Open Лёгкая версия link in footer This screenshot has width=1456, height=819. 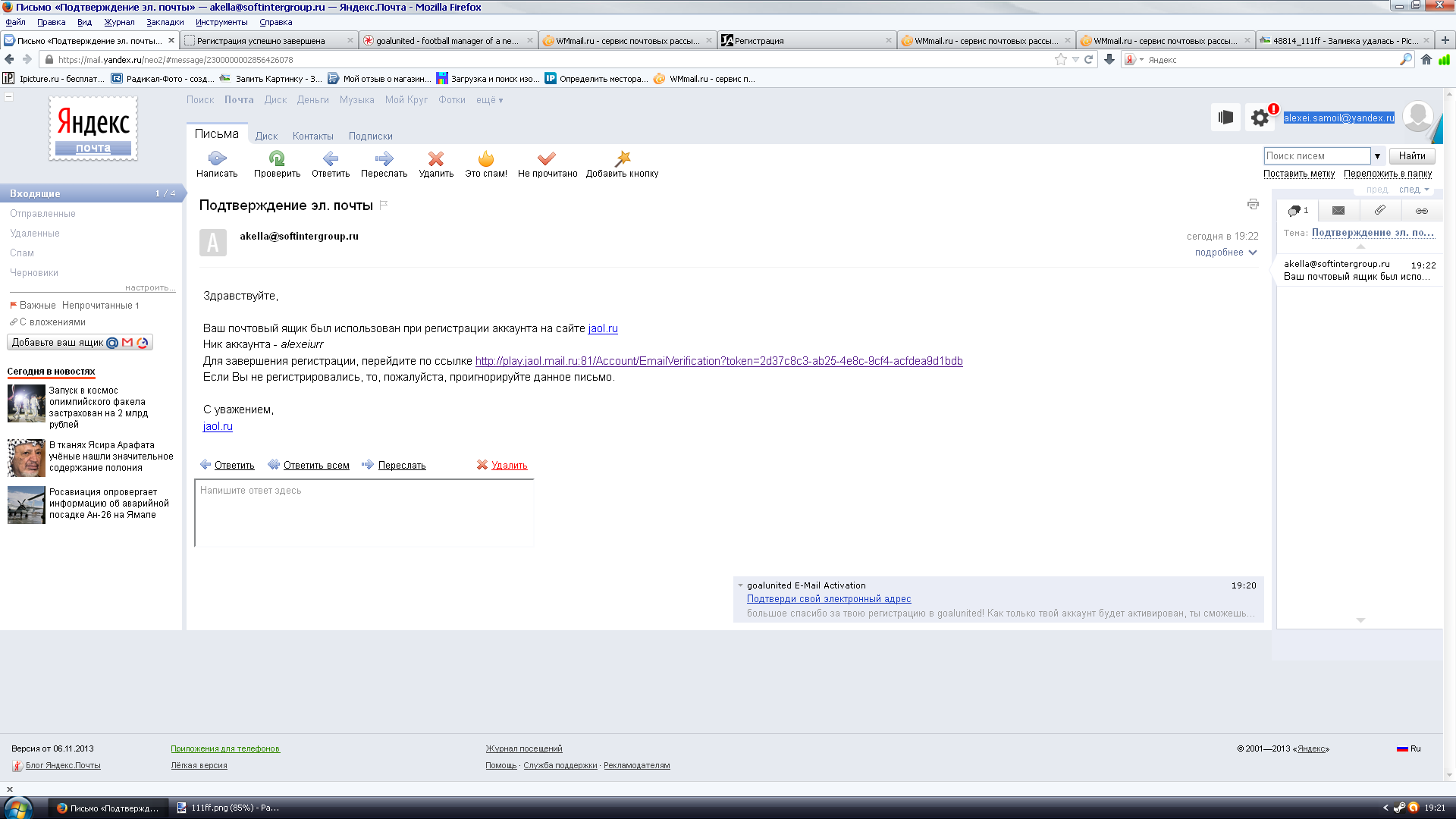(x=199, y=766)
